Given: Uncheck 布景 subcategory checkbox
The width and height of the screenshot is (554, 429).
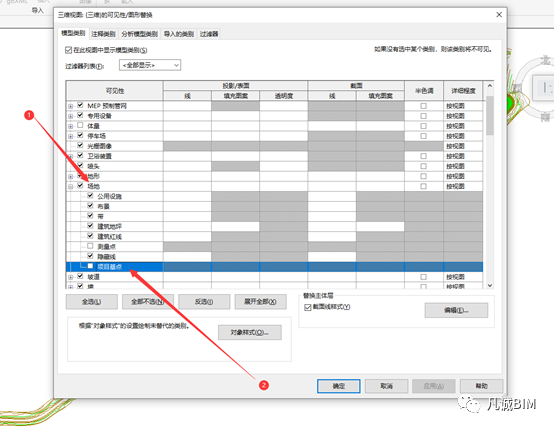Looking at the screenshot, I should (90, 206).
